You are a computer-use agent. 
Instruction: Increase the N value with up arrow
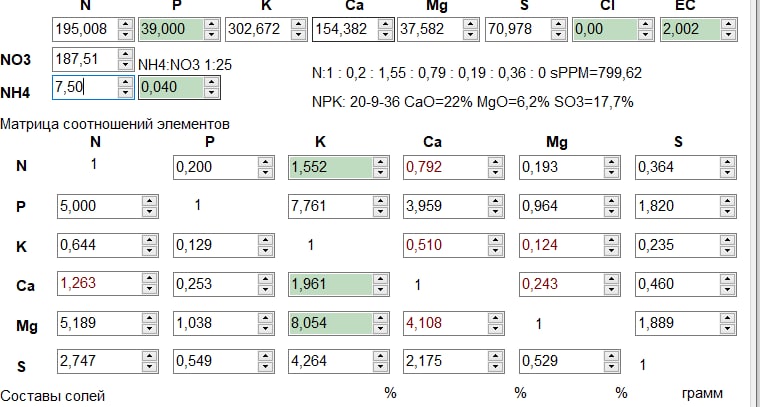pyautogui.click(x=126, y=24)
